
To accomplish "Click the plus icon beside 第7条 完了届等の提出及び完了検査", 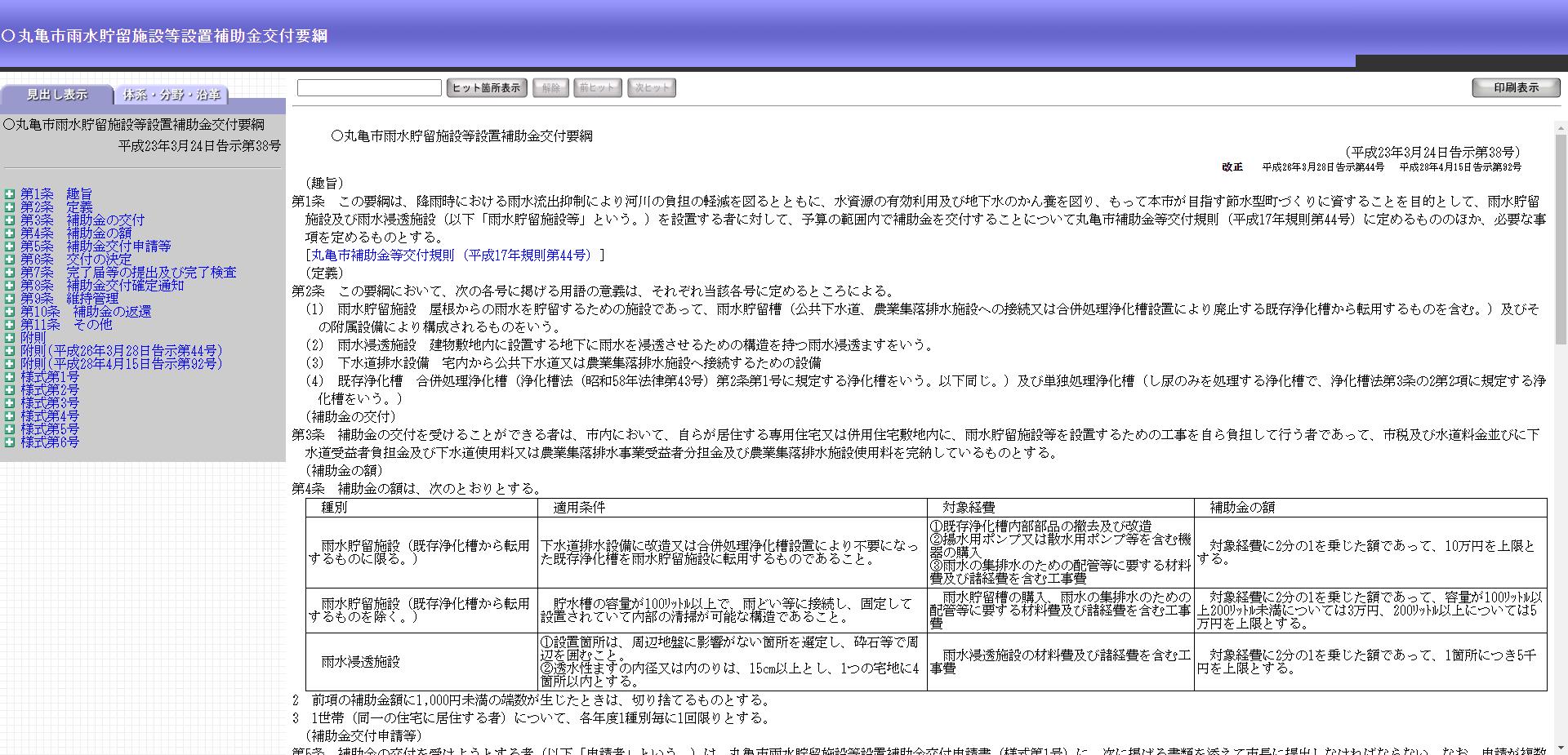I will [x=10, y=273].
